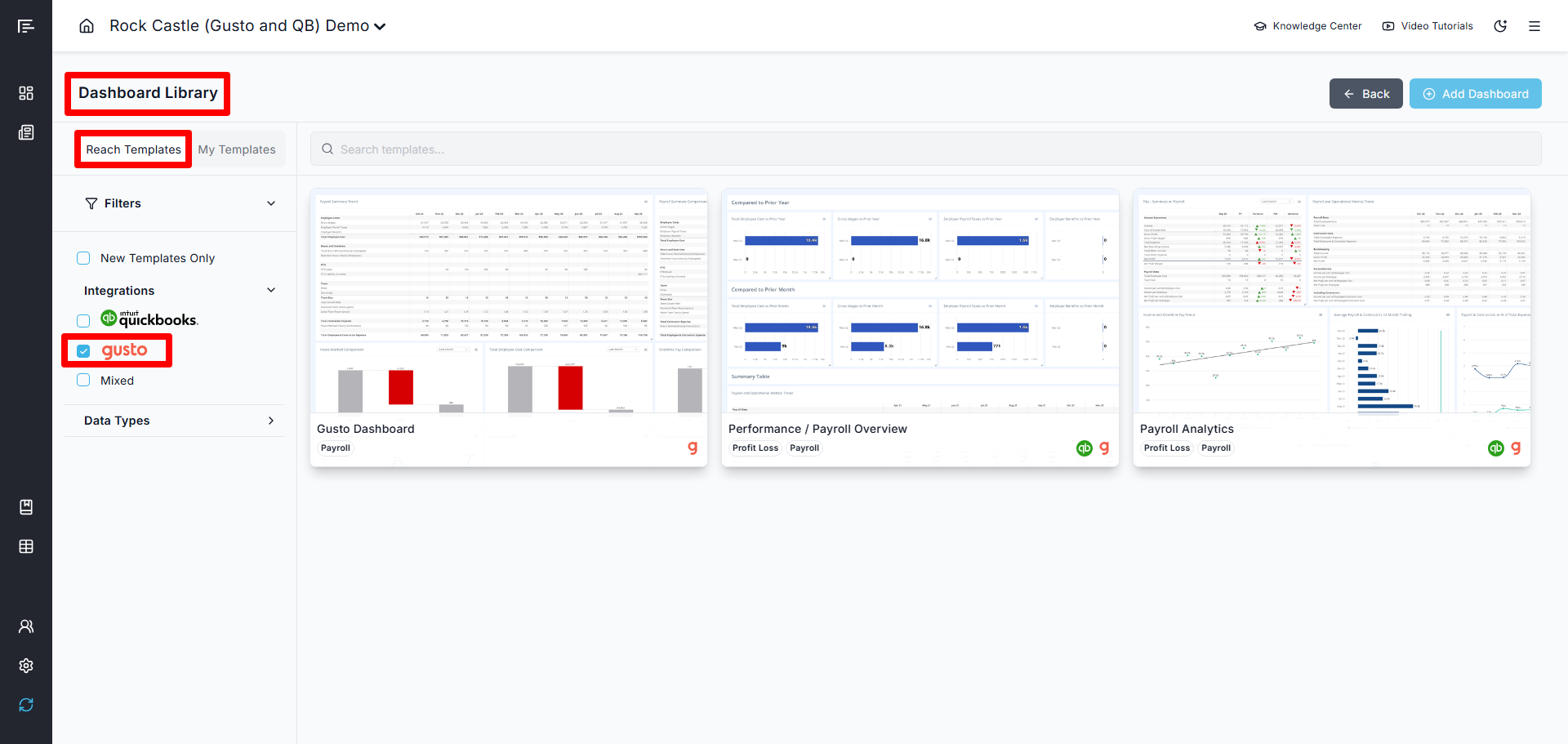This screenshot has height=744, width=1568.
Task: Collapse the Filters section chevron
Action: coord(271,203)
